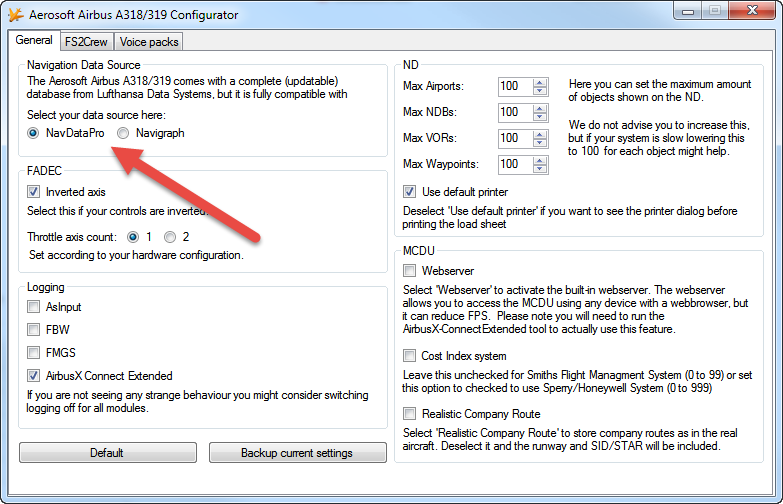Increase Max Airports with up arrow
Viewport: 783px width, 504px height.
tap(540, 82)
